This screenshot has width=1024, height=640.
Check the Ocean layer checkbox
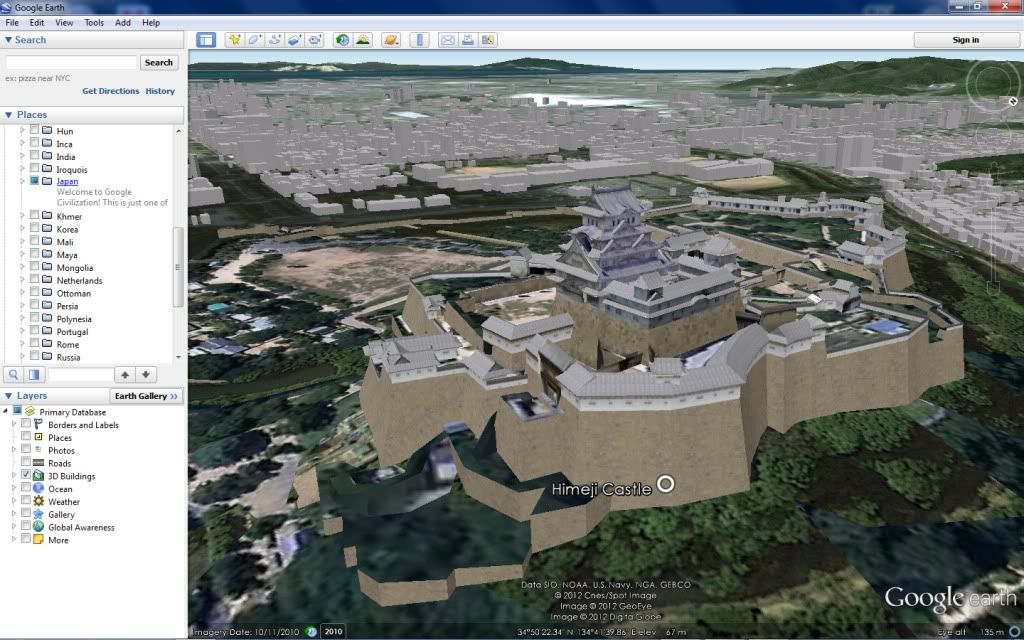click(x=26, y=488)
